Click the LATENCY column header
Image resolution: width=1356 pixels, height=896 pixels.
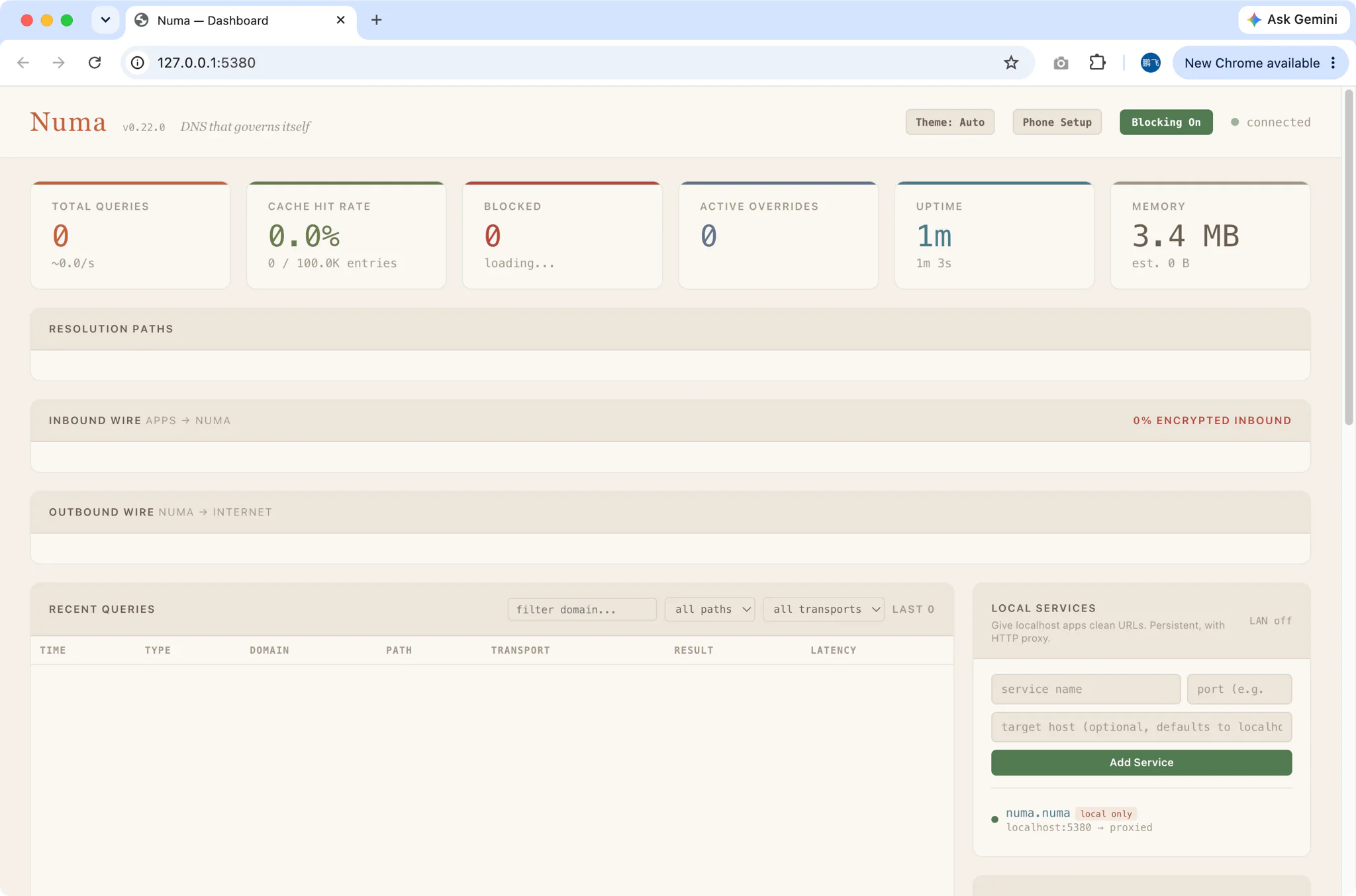[x=834, y=650]
